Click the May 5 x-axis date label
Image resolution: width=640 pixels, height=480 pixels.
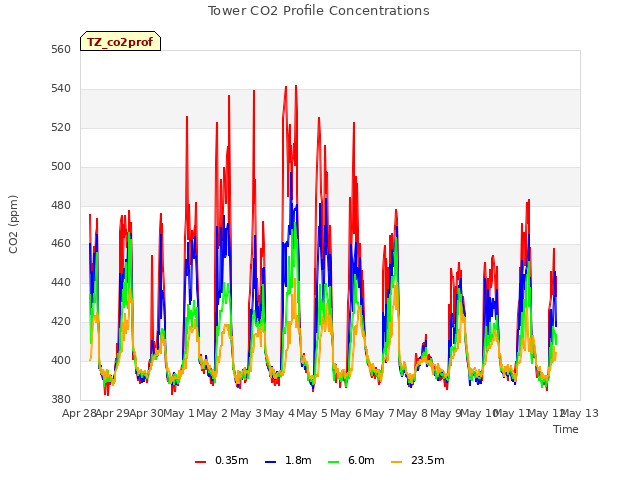tap(312, 413)
